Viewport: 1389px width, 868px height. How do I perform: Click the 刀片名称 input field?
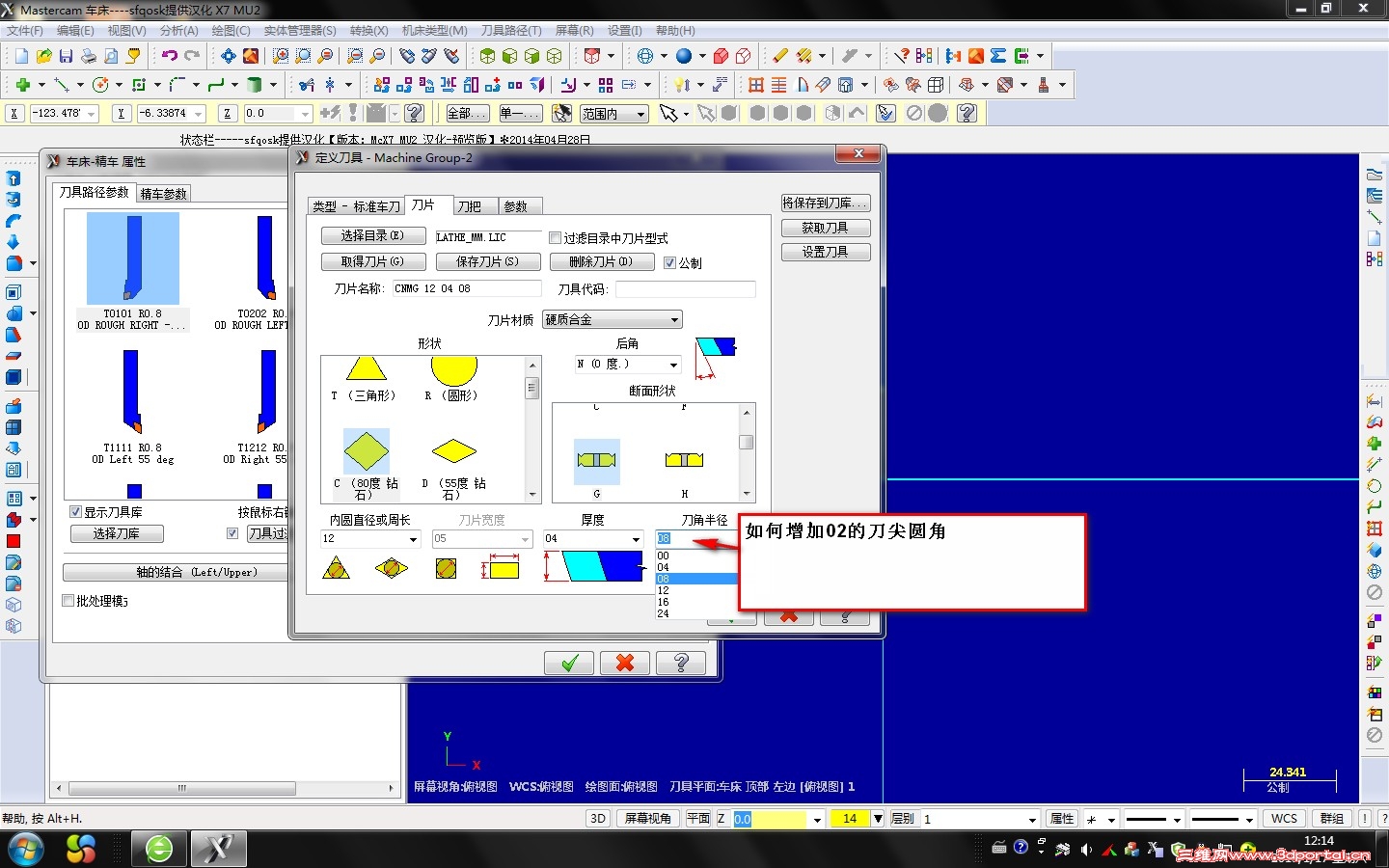pos(467,288)
